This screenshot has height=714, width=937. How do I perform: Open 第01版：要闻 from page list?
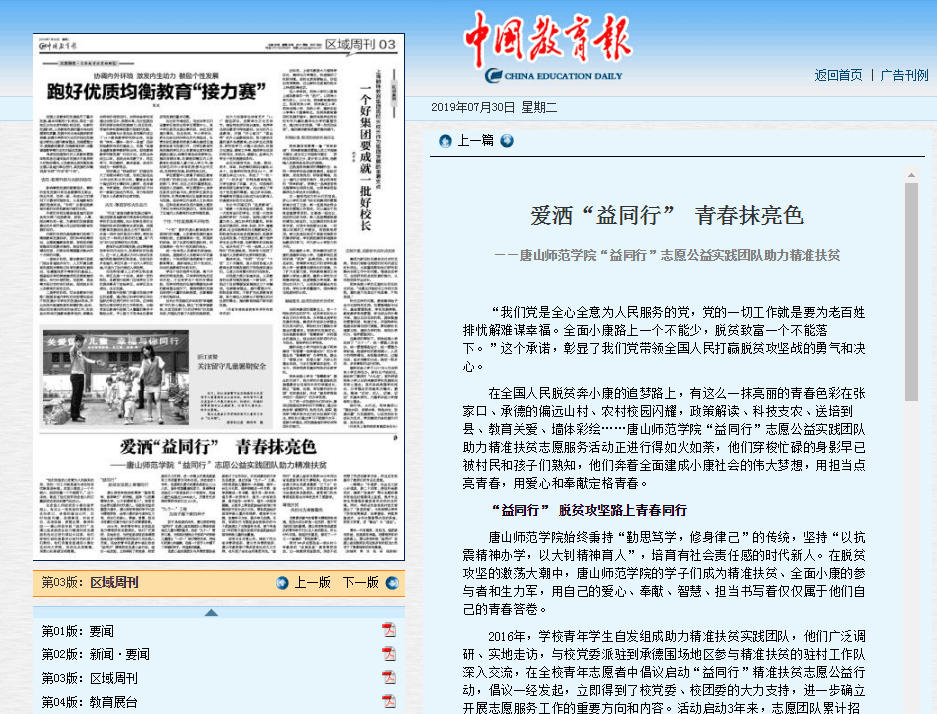77,631
